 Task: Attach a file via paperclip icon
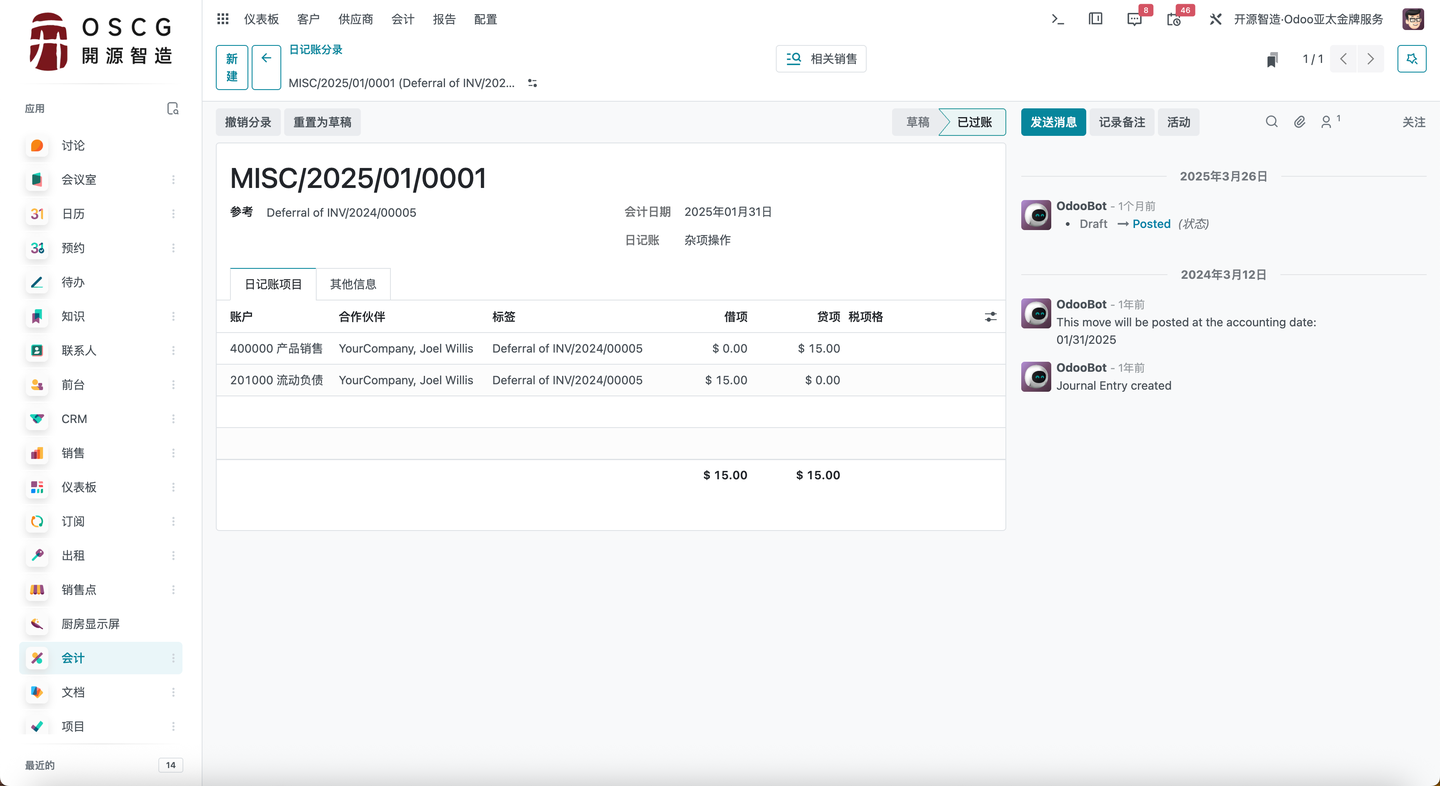coord(1299,121)
